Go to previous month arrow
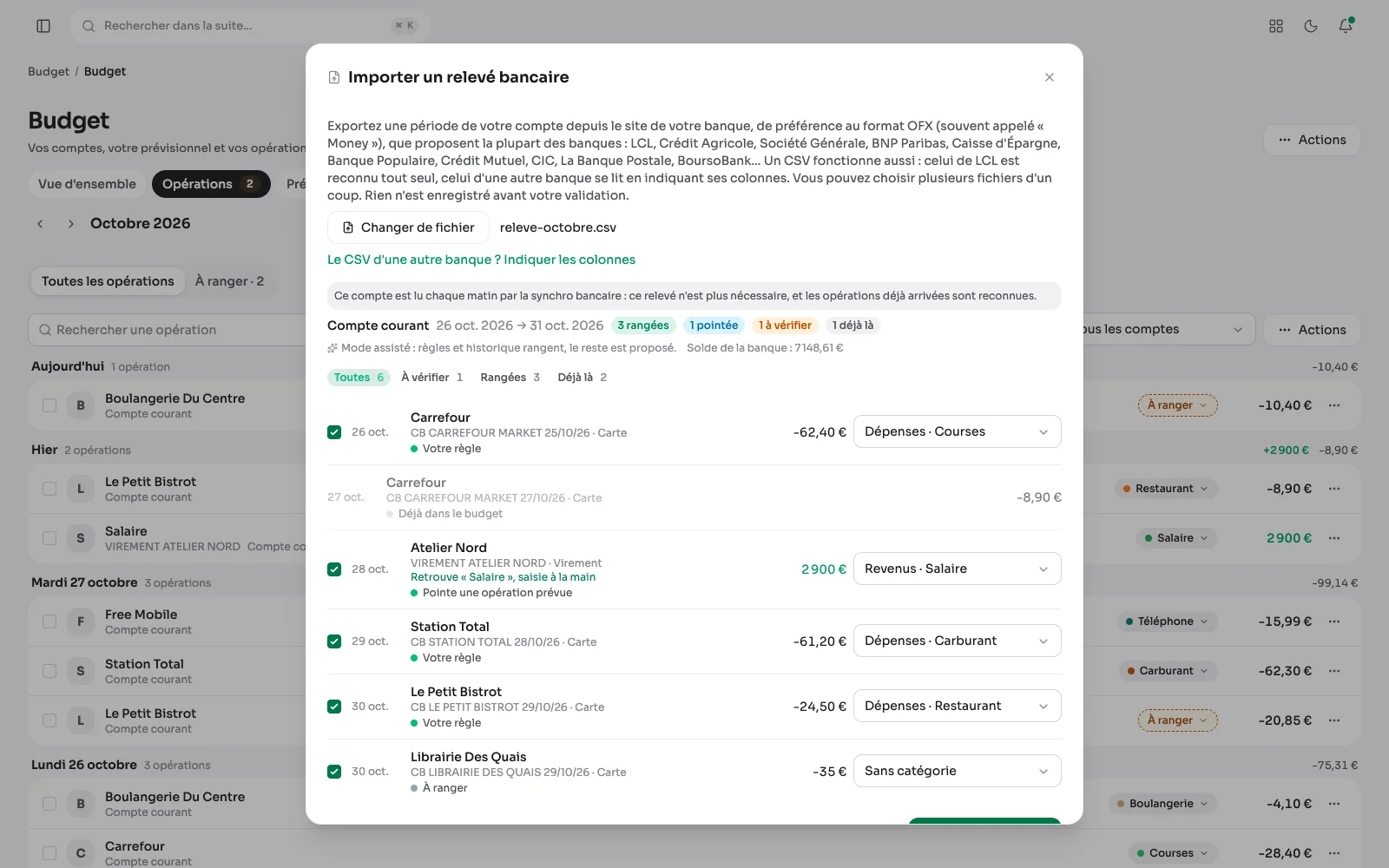Screen dimensions: 1389x868 (x=40, y=224)
